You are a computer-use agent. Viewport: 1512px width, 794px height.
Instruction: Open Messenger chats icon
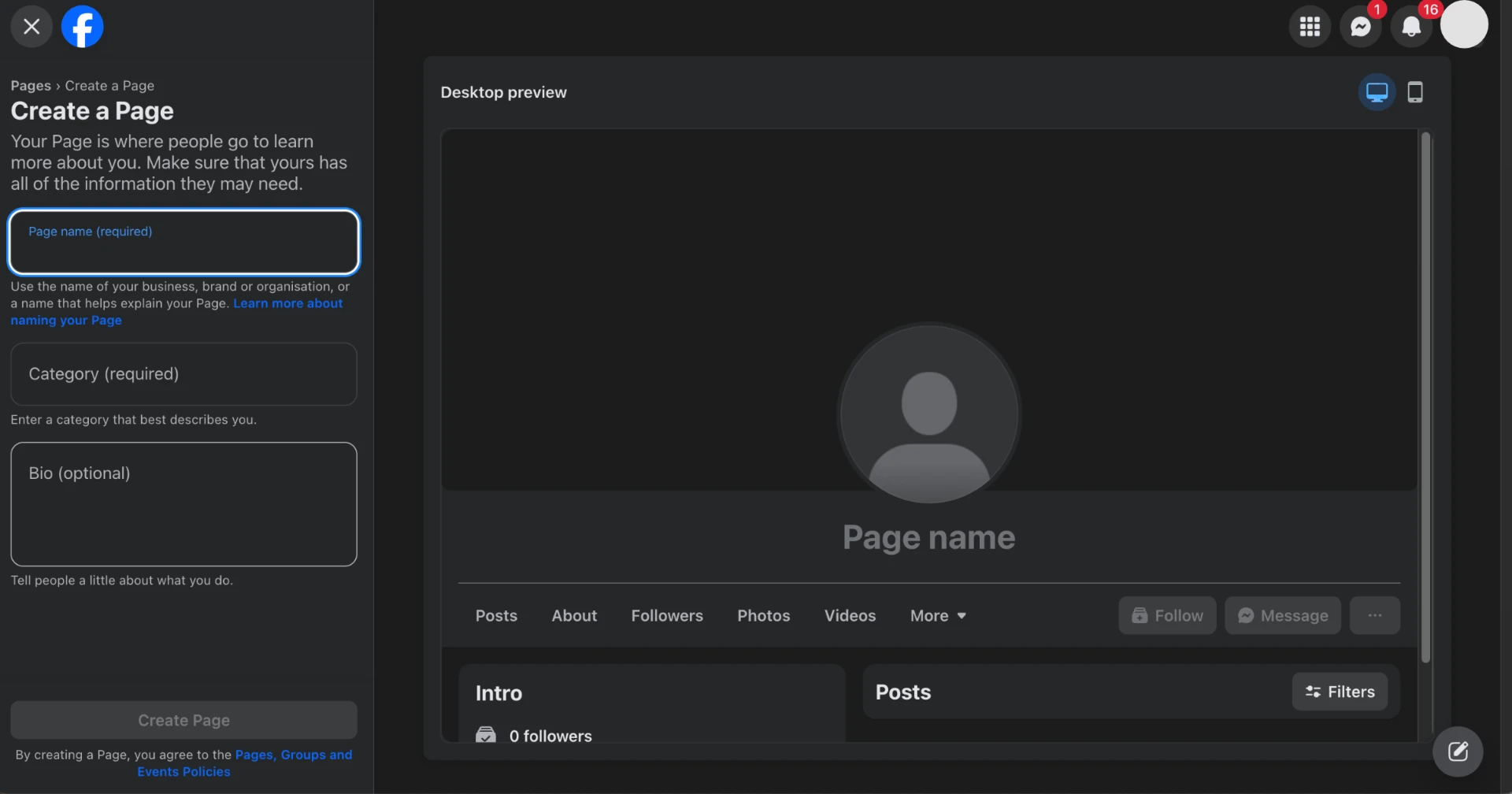[1360, 27]
